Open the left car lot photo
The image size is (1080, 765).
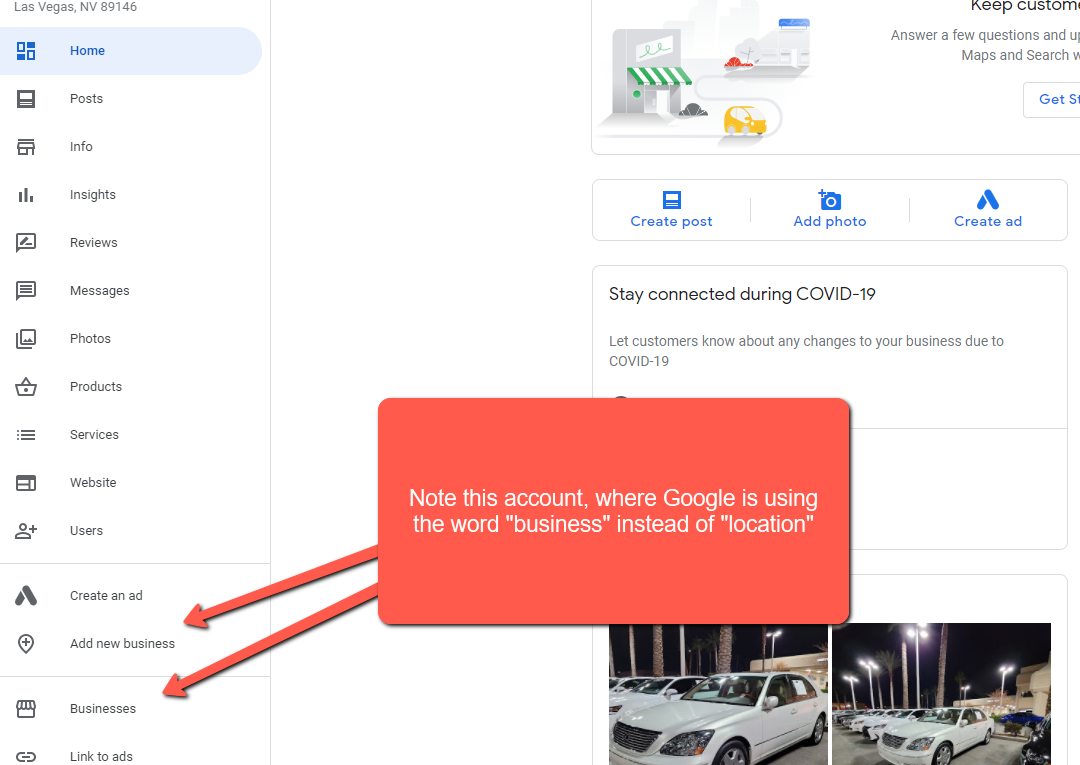pyautogui.click(x=718, y=694)
